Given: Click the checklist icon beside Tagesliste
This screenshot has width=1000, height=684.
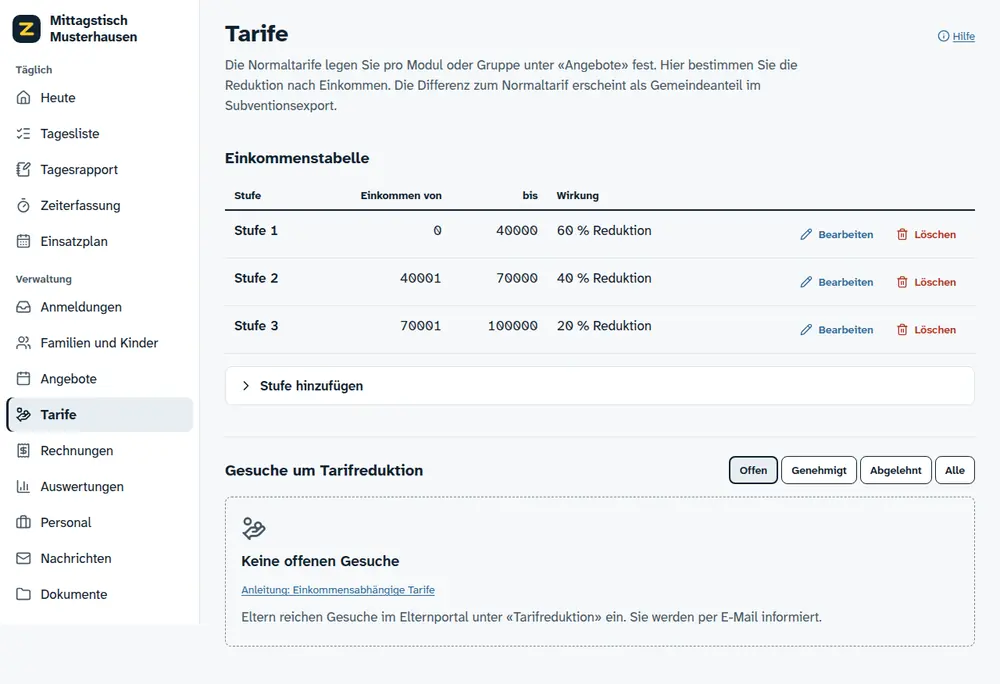Looking at the screenshot, I should [24, 133].
